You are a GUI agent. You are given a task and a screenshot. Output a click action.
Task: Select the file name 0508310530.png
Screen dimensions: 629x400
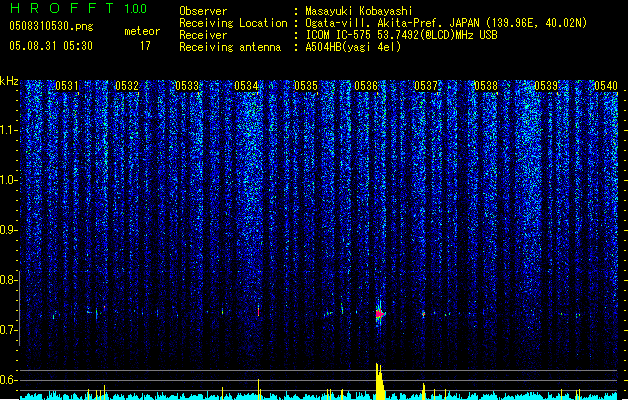point(51,27)
